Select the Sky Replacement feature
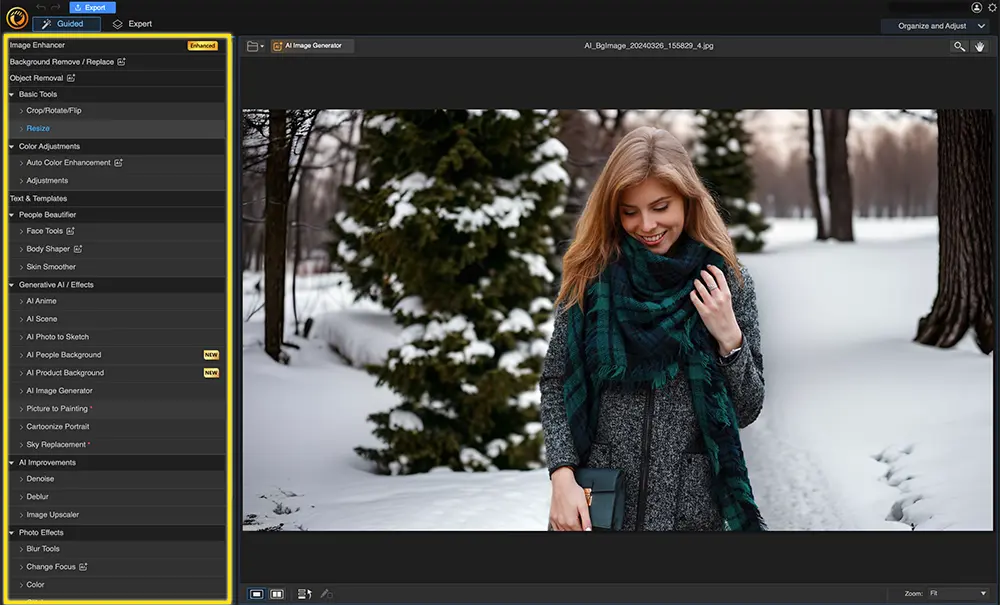The image size is (1000, 605). click(x=54, y=444)
